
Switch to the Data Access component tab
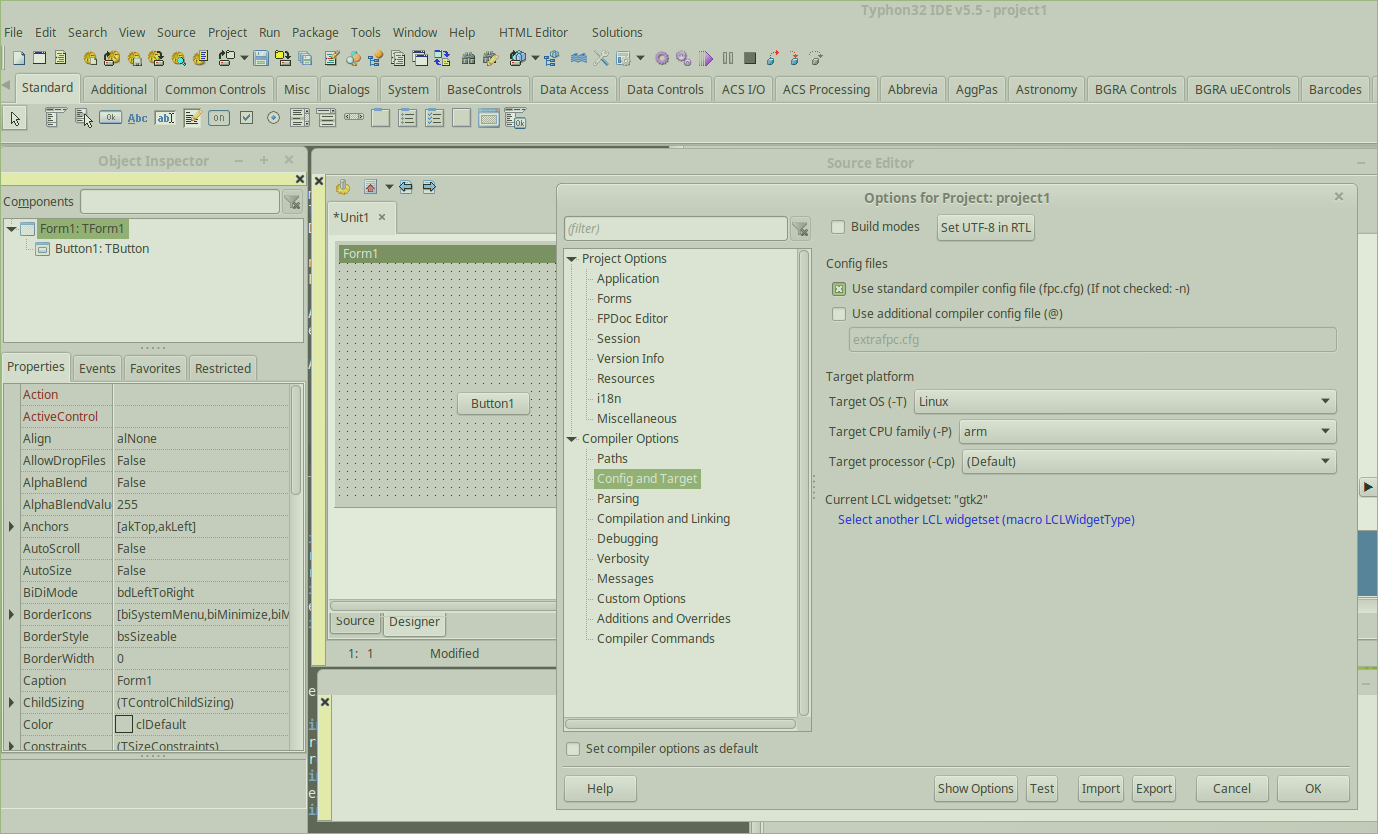(574, 89)
